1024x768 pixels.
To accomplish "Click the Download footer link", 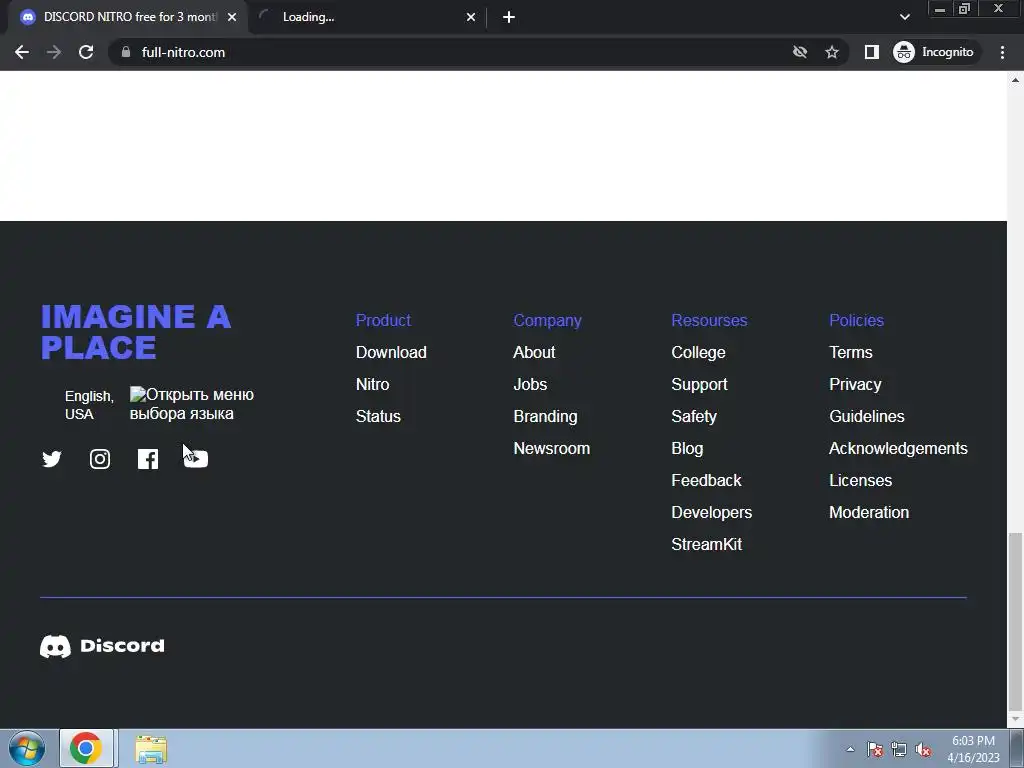I will click(x=391, y=353).
